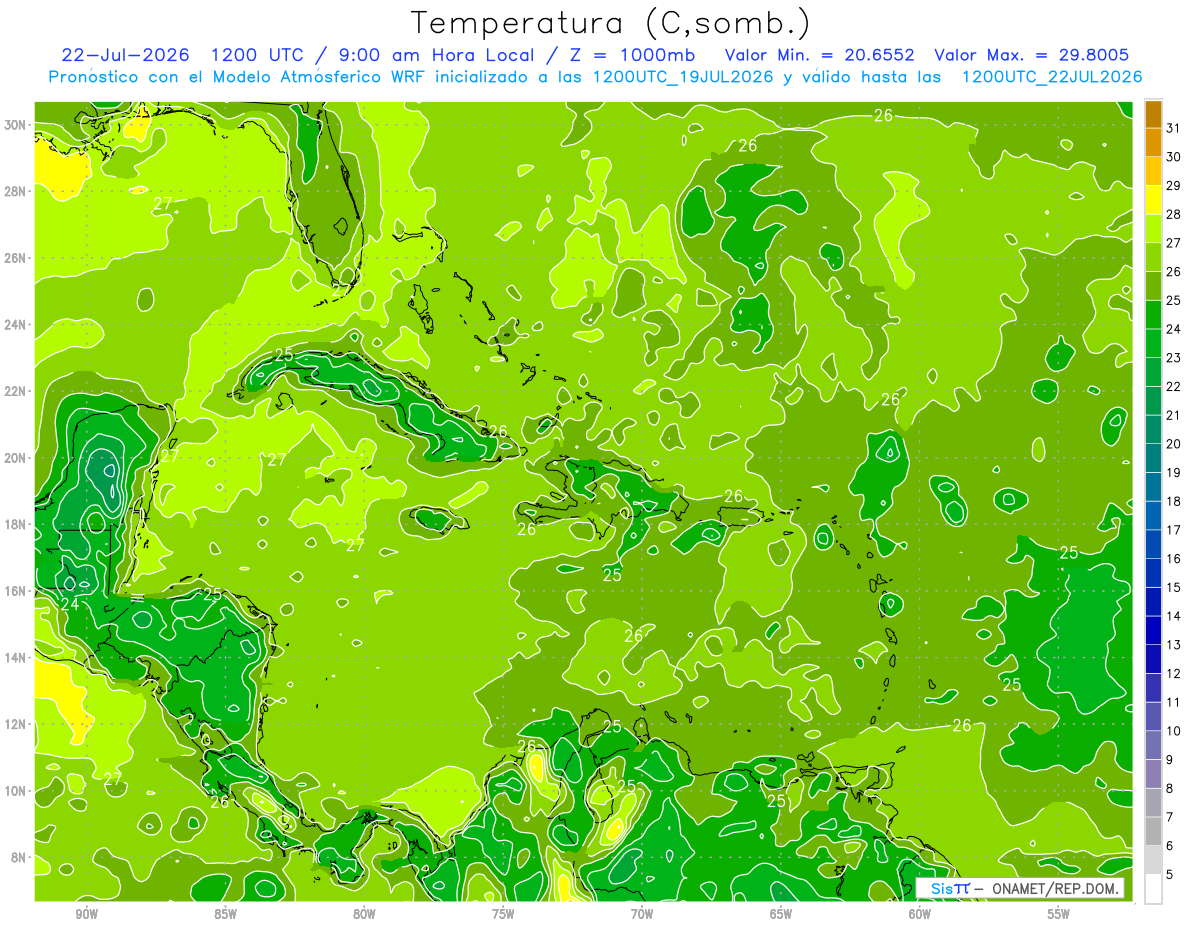Screen dimensions: 1200x927
Task: Click the 'Temperatura (C,somb.)' map title
Action: point(611,23)
